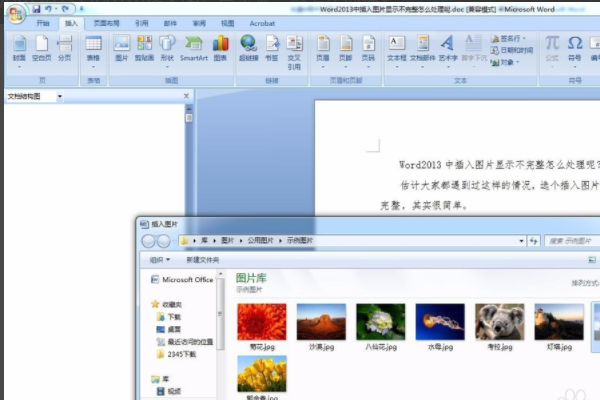The image size is (600, 400).
Task: Go forward in the insert picture dialog
Action: click(164, 241)
